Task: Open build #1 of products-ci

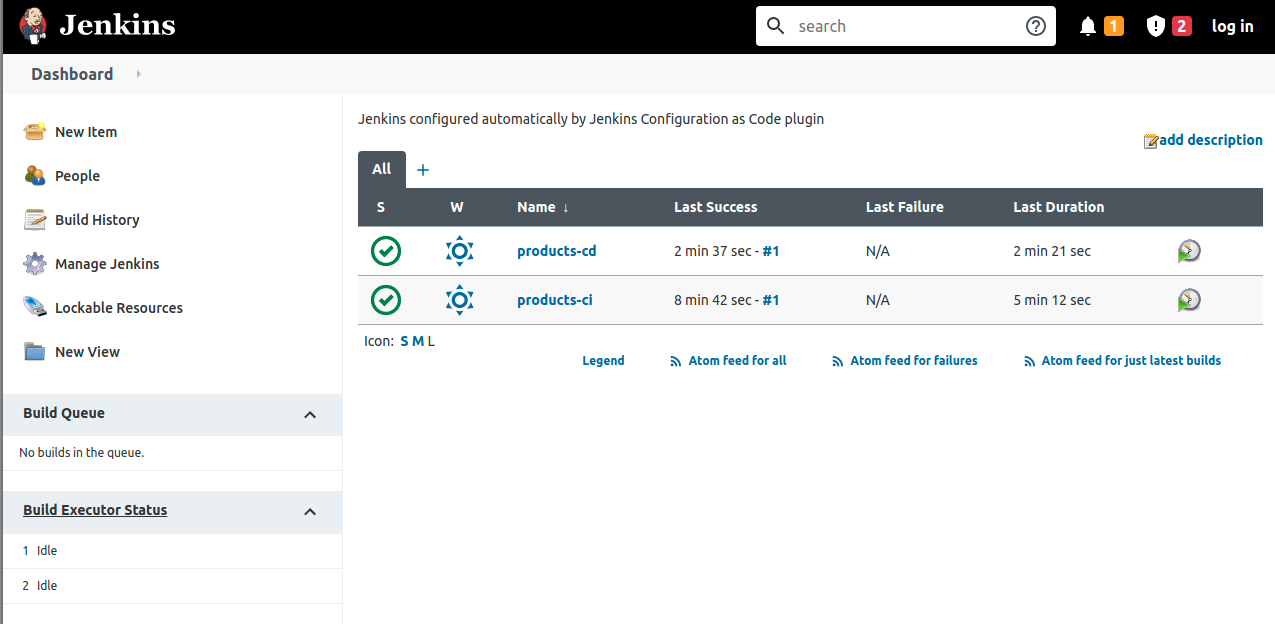Action: [771, 300]
